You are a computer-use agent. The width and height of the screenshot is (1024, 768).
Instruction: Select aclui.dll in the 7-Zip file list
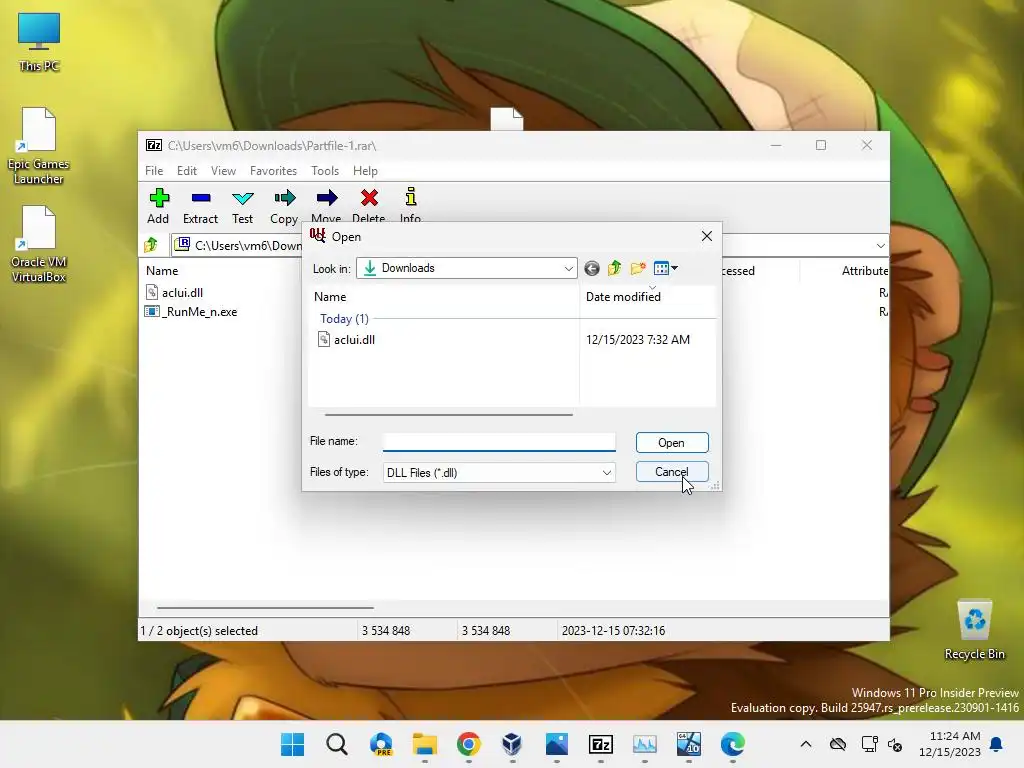click(x=182, y=293)
